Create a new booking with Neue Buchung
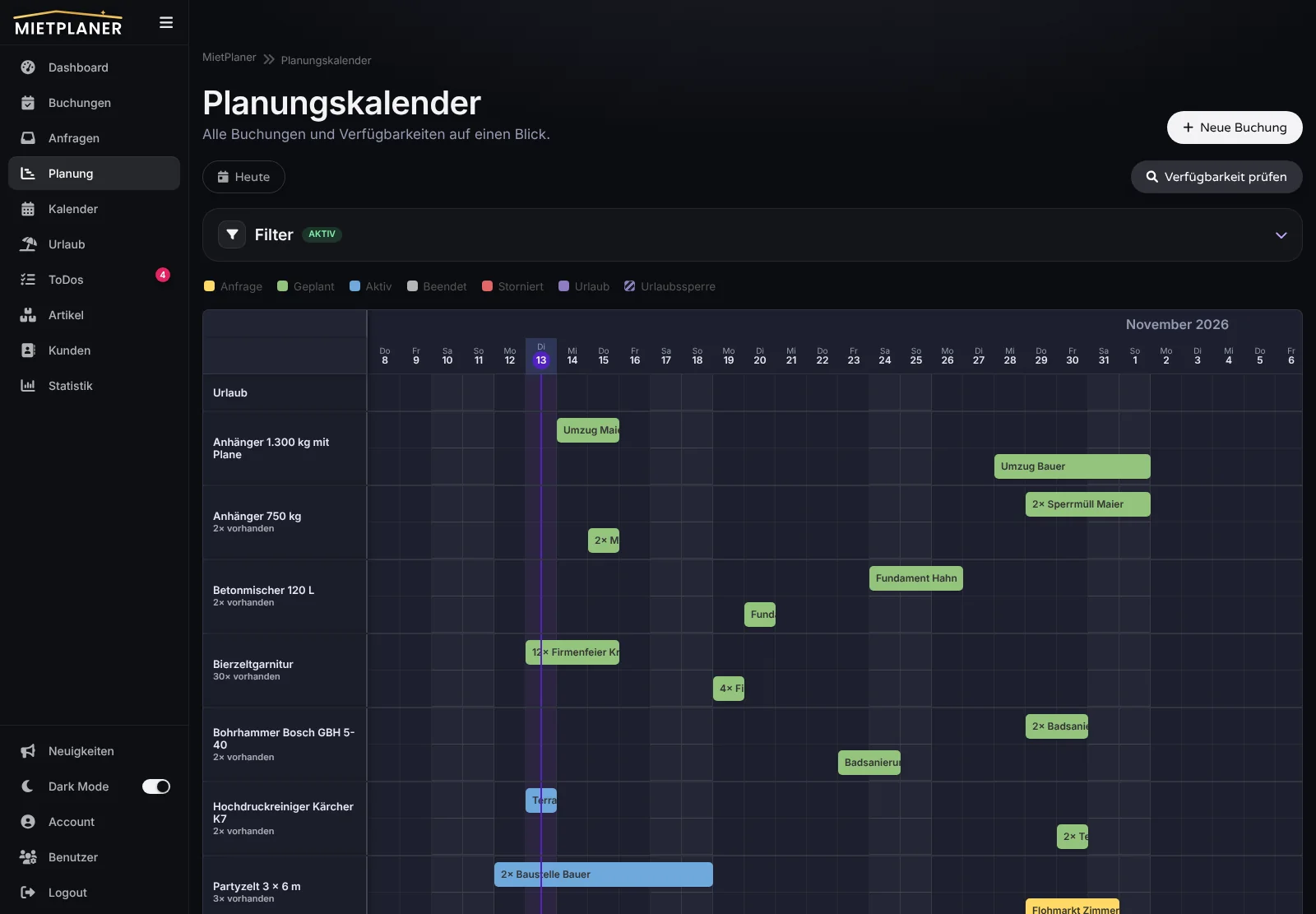 pos(1235,128)
